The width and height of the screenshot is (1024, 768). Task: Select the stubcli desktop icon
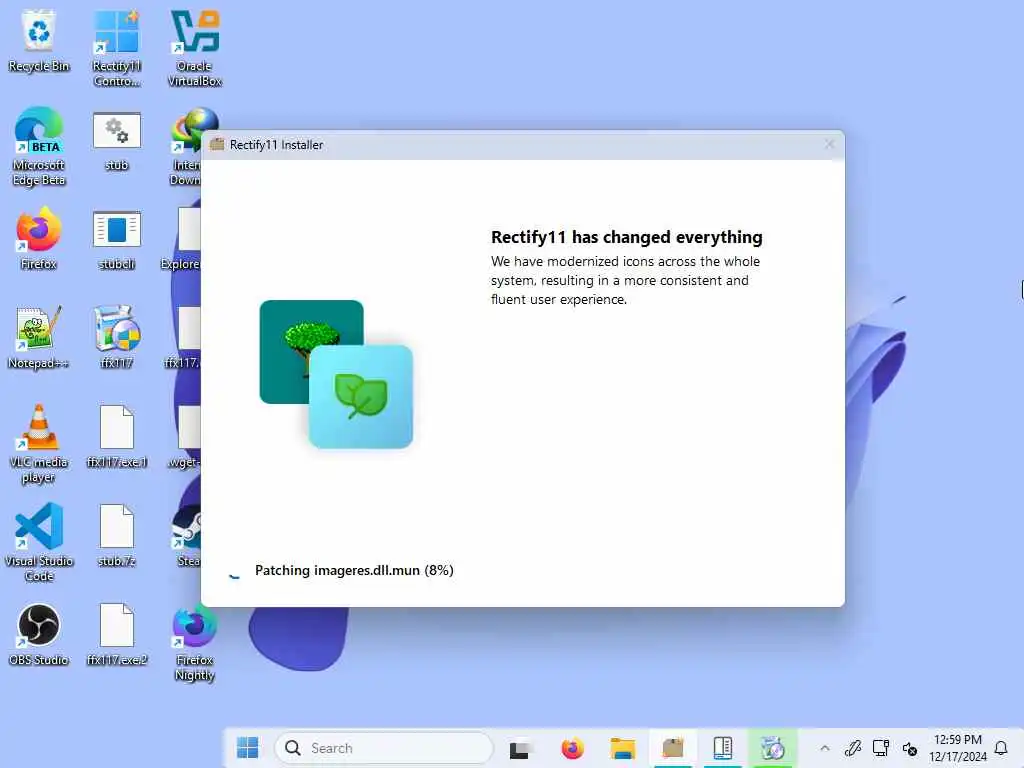click(116, 239)
